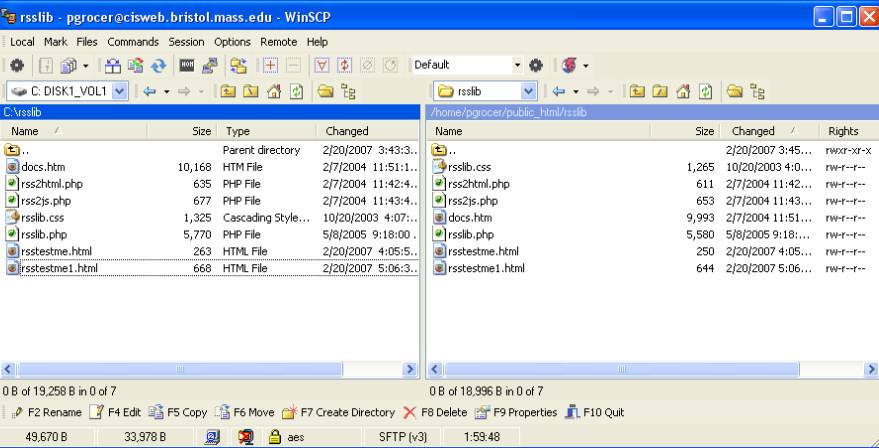Click remote panel horizontal scrollbar thumb
Viewport: 879px width, 448px height.
tap(621, 370)
